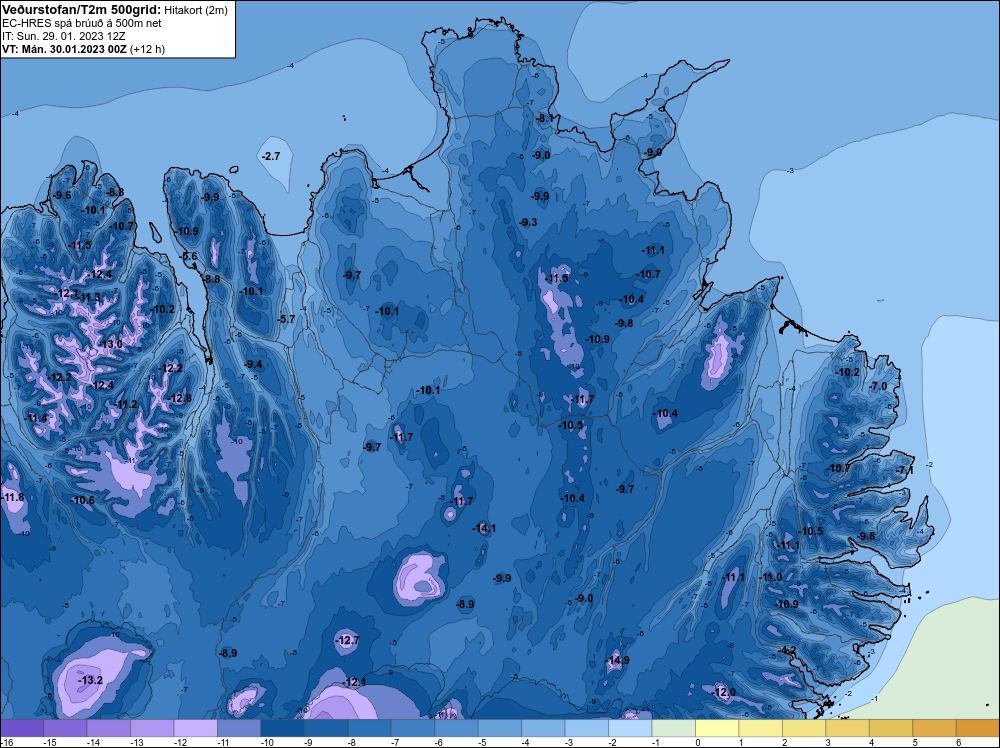Select the -8.1 temperature label
Image resolution: width=1000 pixels, height=748 pixels.
click(x=545, y=119)
